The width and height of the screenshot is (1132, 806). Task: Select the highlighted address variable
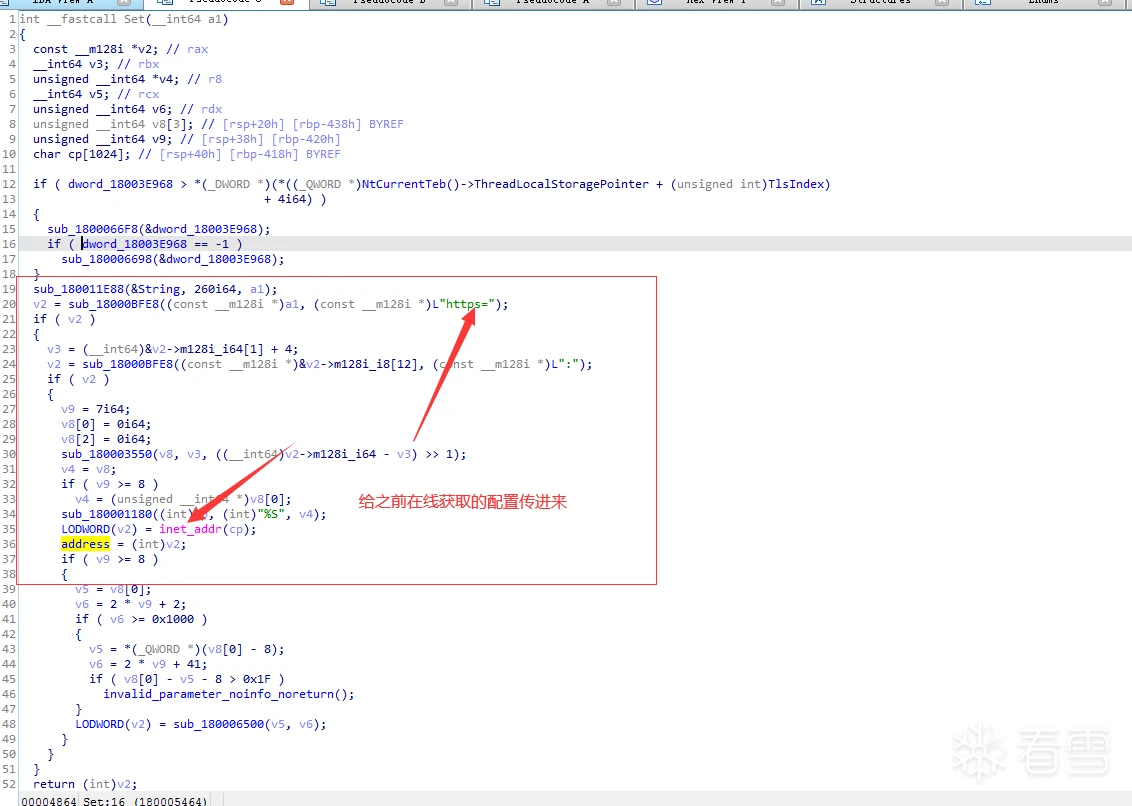(85, 545)
